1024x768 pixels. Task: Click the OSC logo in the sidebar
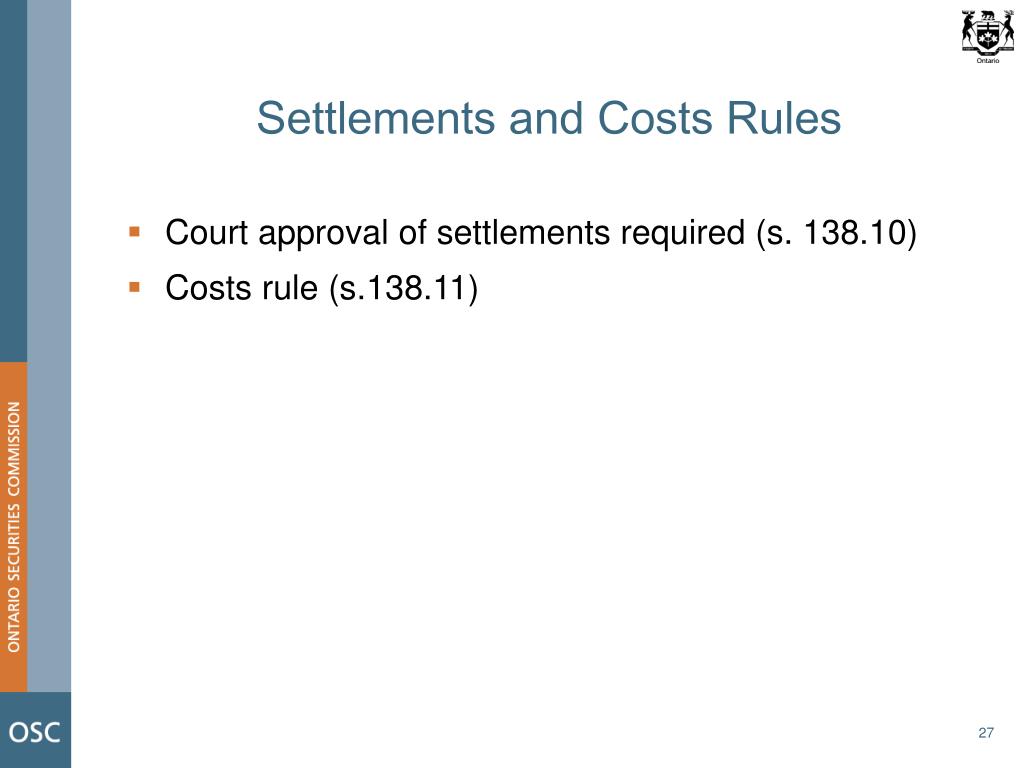point(35,732)
